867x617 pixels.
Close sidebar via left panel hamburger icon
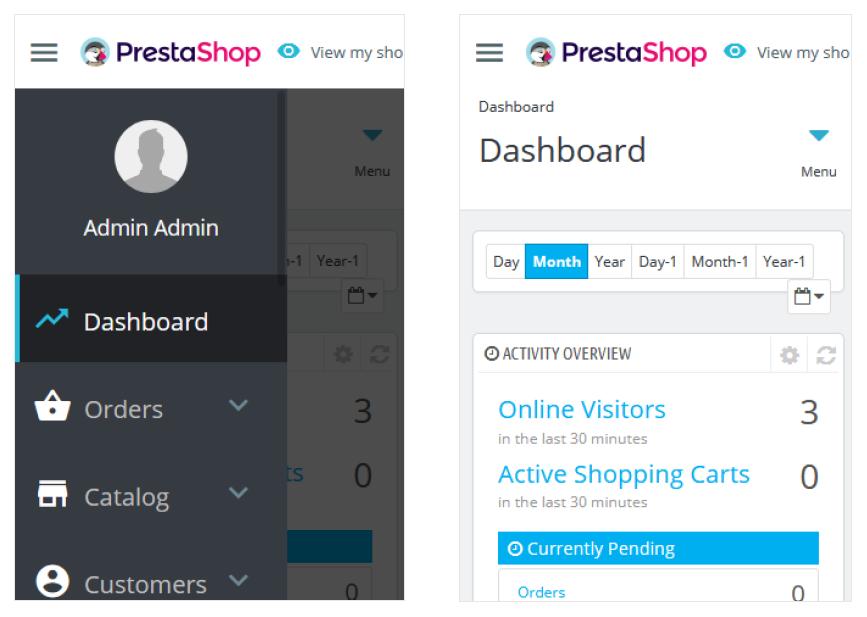(x=44, y=53)
